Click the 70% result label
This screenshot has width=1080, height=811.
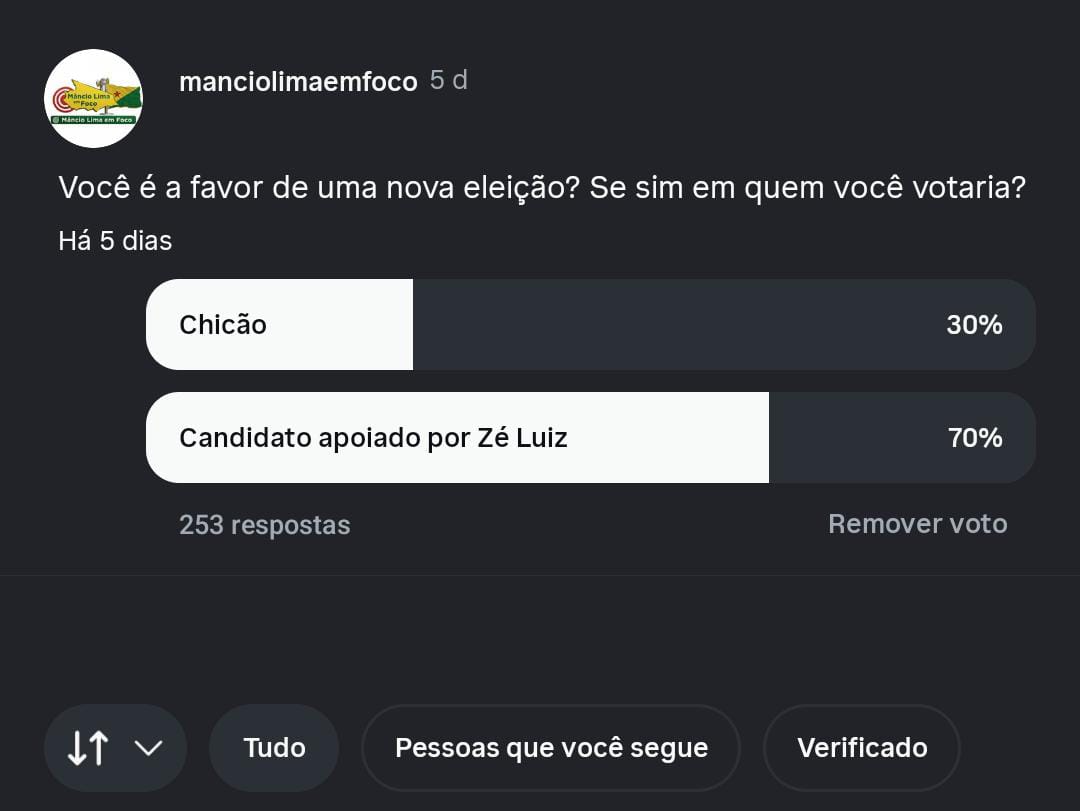pyautogui.click(x=975, y=438)
